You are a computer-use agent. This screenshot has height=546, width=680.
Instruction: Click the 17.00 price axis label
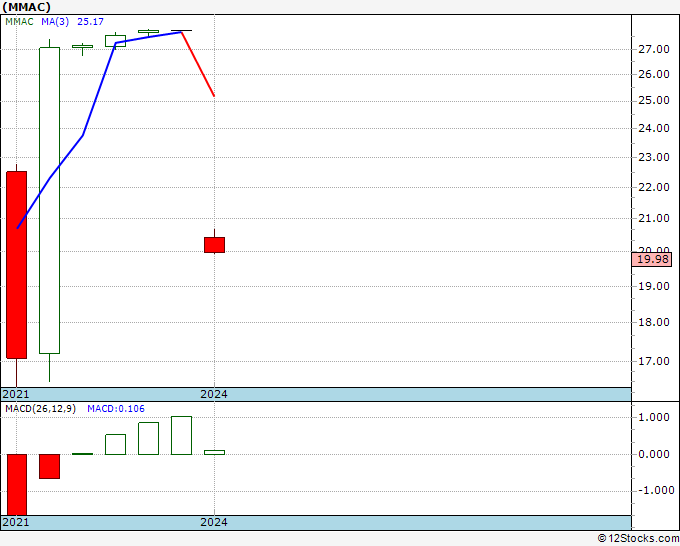(x=654, y=361)
